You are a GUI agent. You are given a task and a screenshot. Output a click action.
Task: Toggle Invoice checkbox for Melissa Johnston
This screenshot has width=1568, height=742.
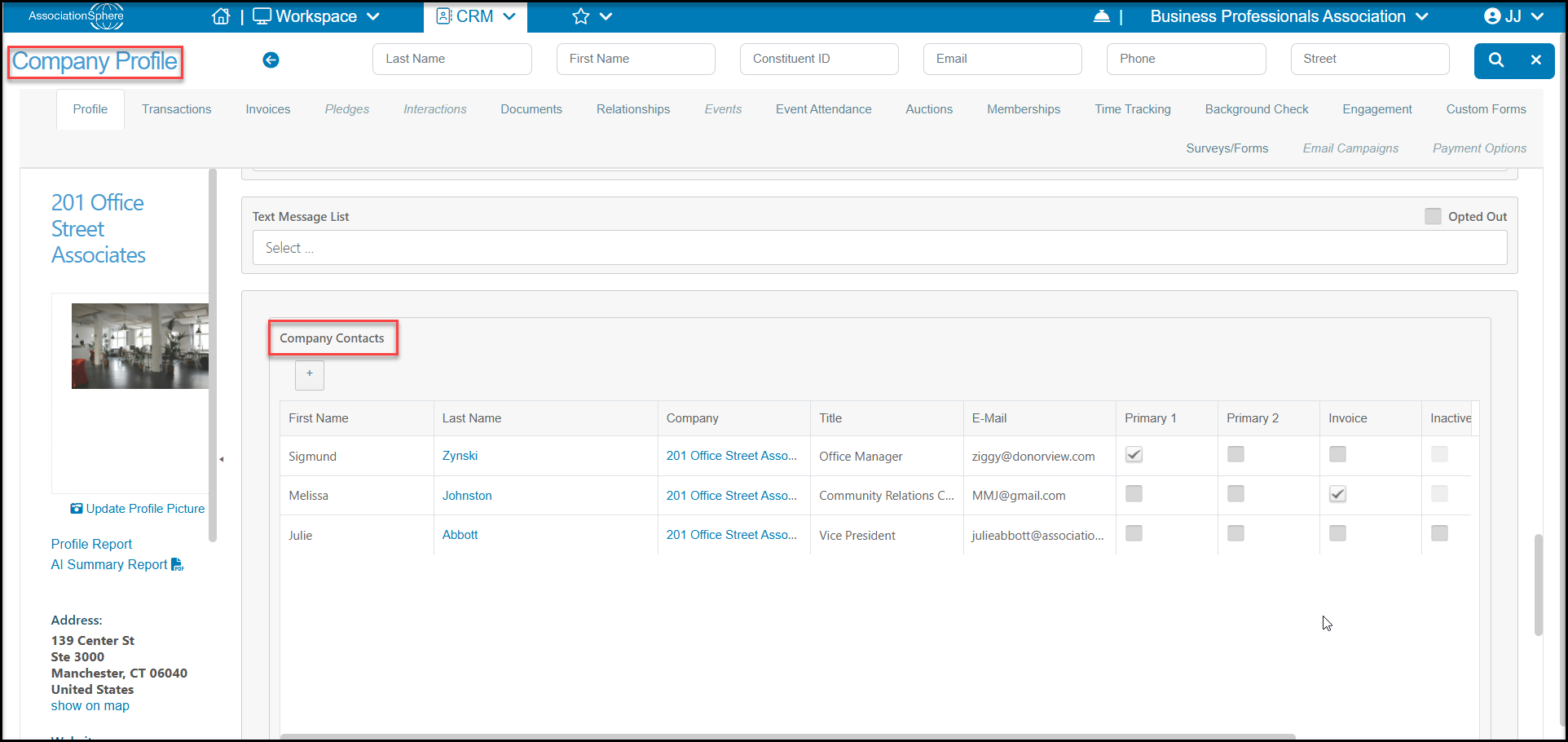pyautogui.click(x=1337, y=494)
